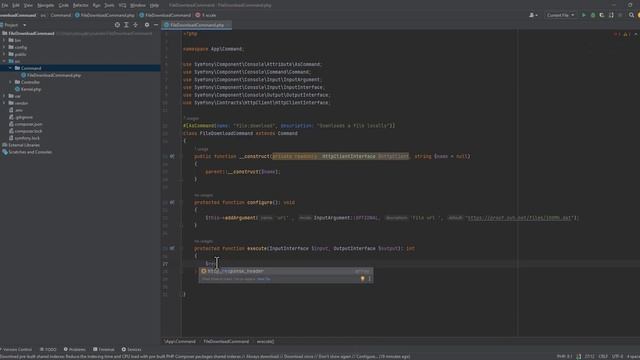This screenshot has height=360, width=640.
Task: Click the default URL link in addArgument
Action: pos(519,218)
